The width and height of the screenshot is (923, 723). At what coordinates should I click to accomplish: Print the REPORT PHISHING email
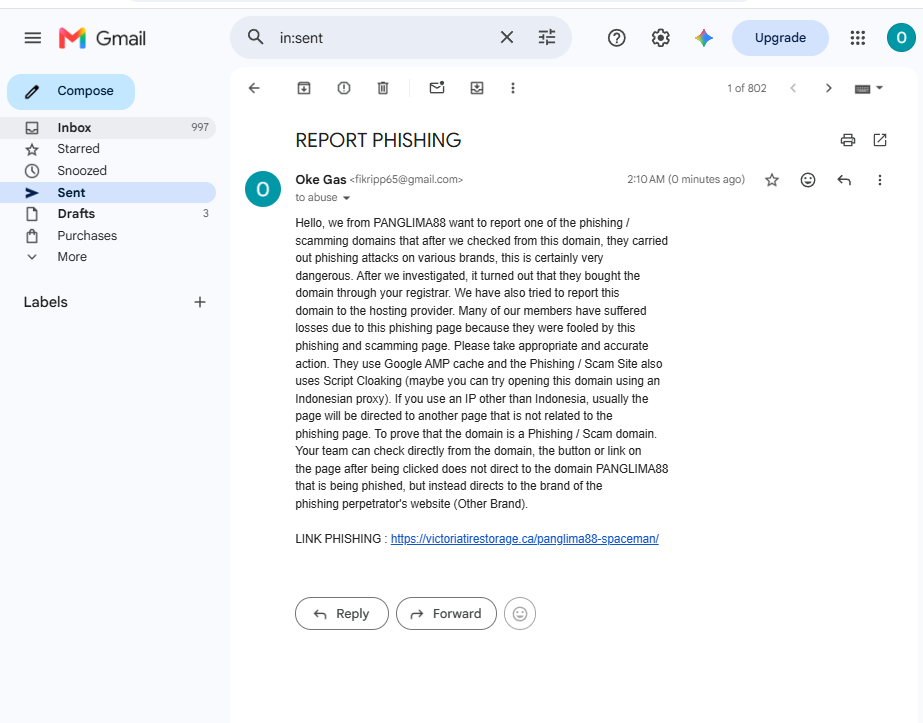pyautogui.click(x=848, y=140)
